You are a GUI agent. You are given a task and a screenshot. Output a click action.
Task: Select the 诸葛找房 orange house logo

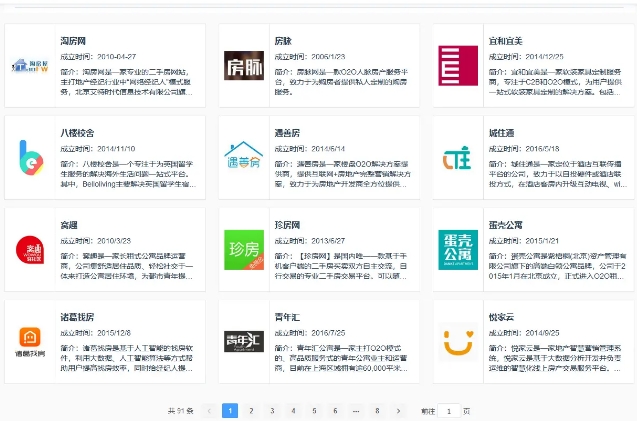pos(30,342)
